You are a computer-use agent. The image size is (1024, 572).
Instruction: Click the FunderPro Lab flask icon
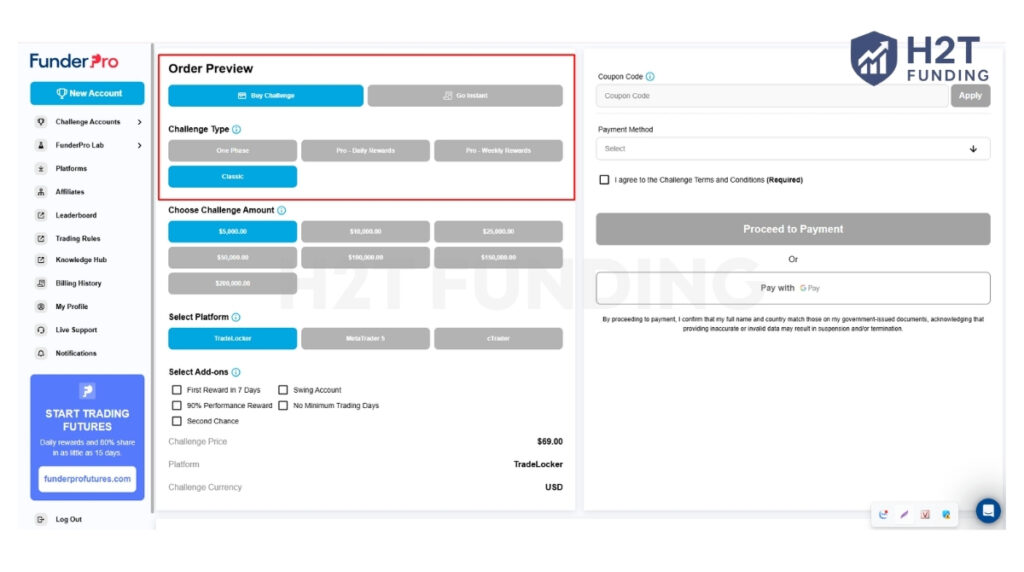(x=41, y=146)
